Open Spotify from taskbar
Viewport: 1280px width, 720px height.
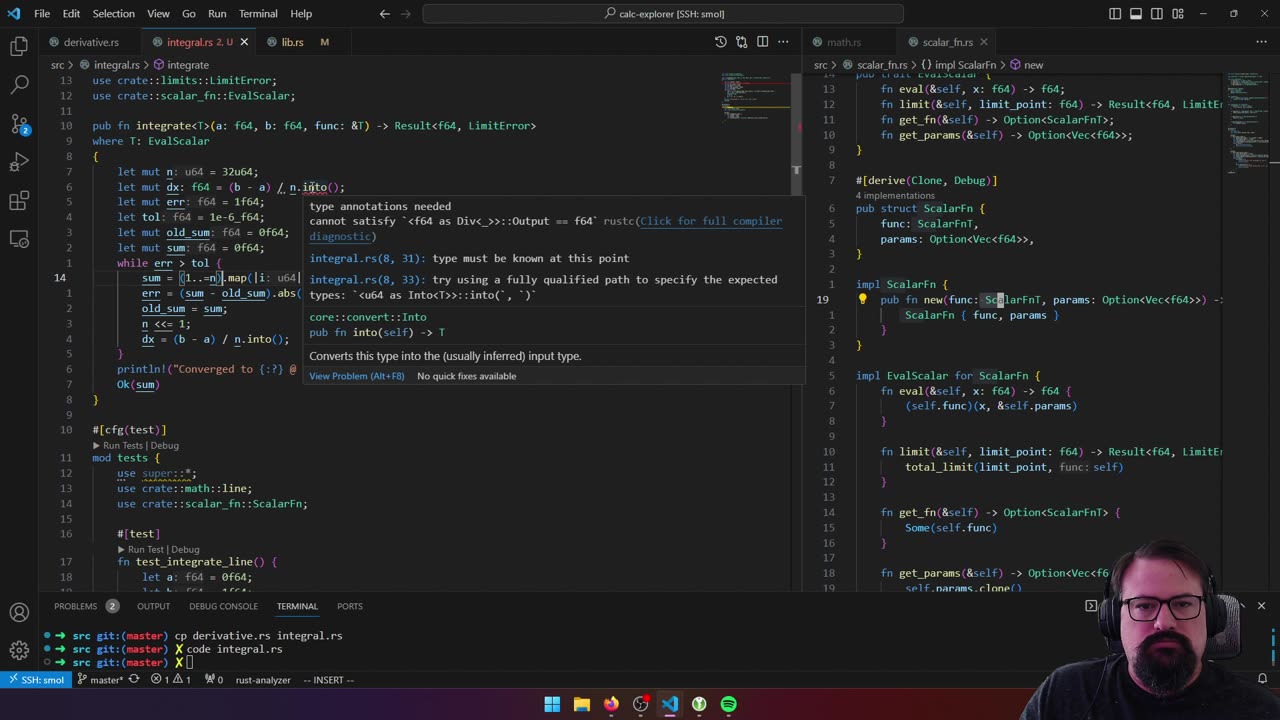pyautogui.click(x=728, y=704)
